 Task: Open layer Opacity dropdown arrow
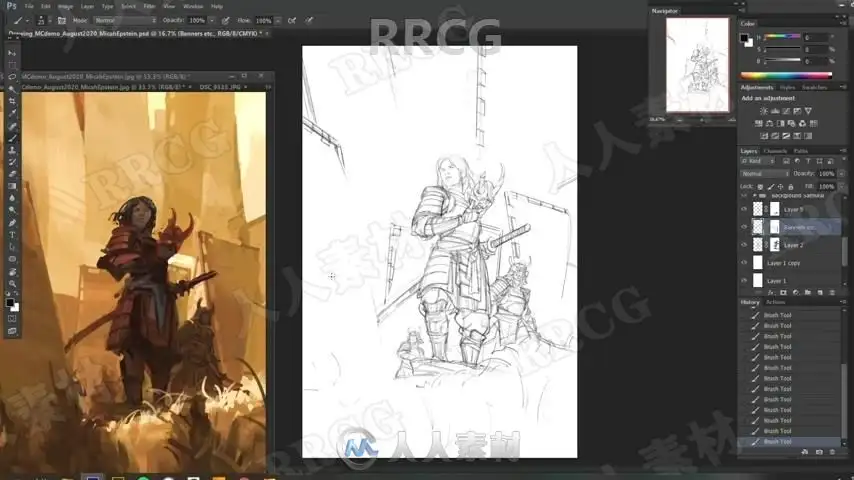pyautogui.click(x=842, y=174)
